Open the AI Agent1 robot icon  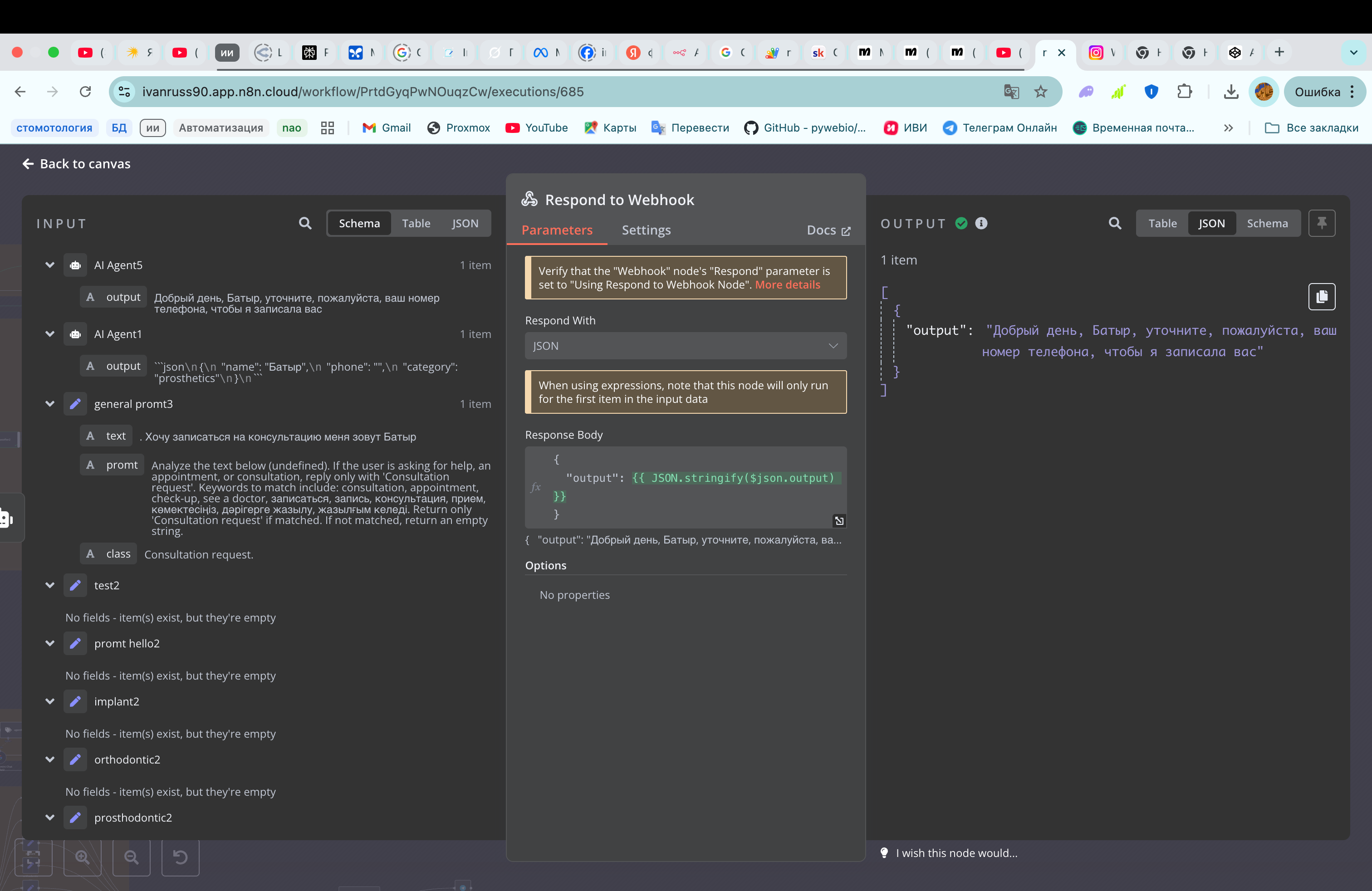[75, 334]
